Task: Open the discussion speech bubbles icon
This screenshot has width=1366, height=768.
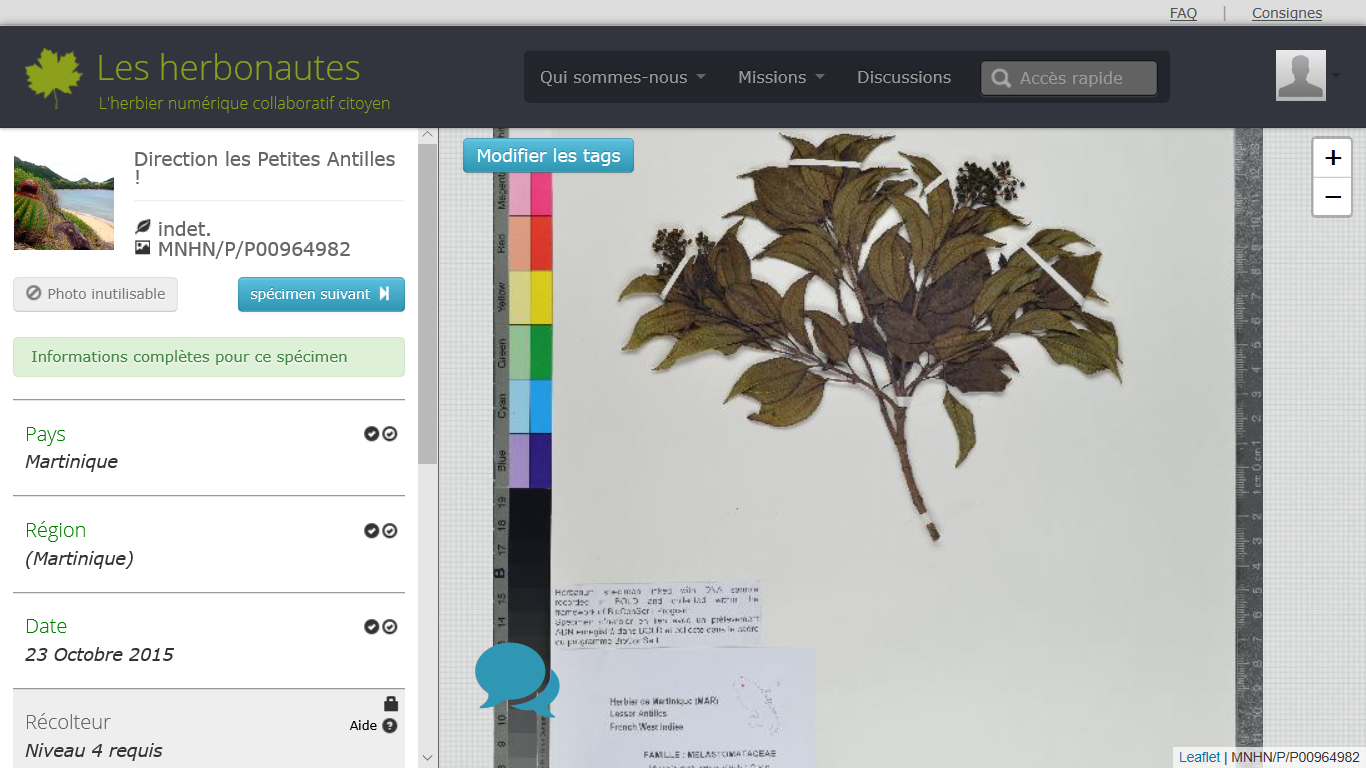Action: tap(516, 679)
